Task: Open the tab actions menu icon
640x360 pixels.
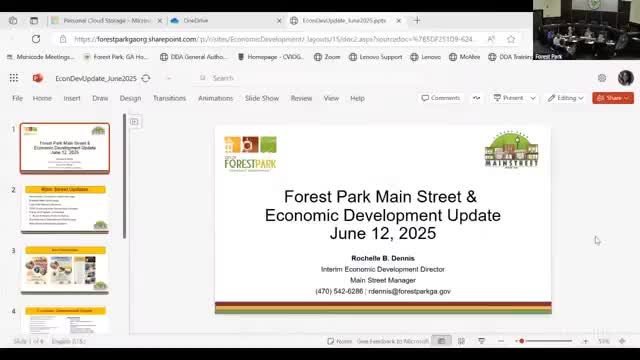Action: 34,20
